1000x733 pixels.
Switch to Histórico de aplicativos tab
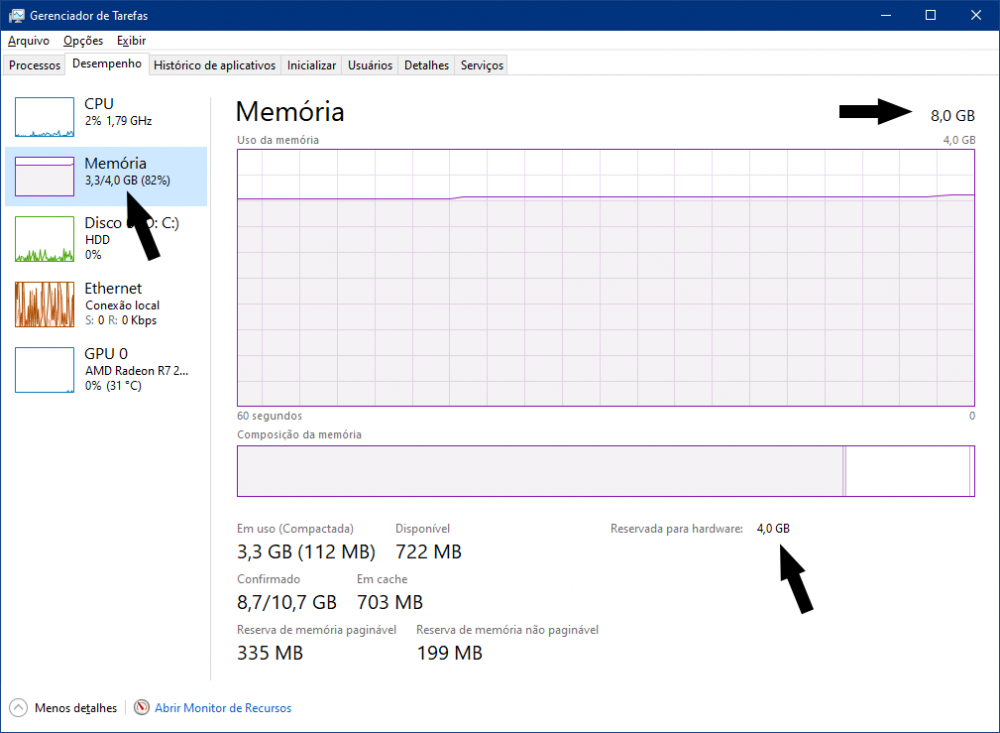point(214,65)
